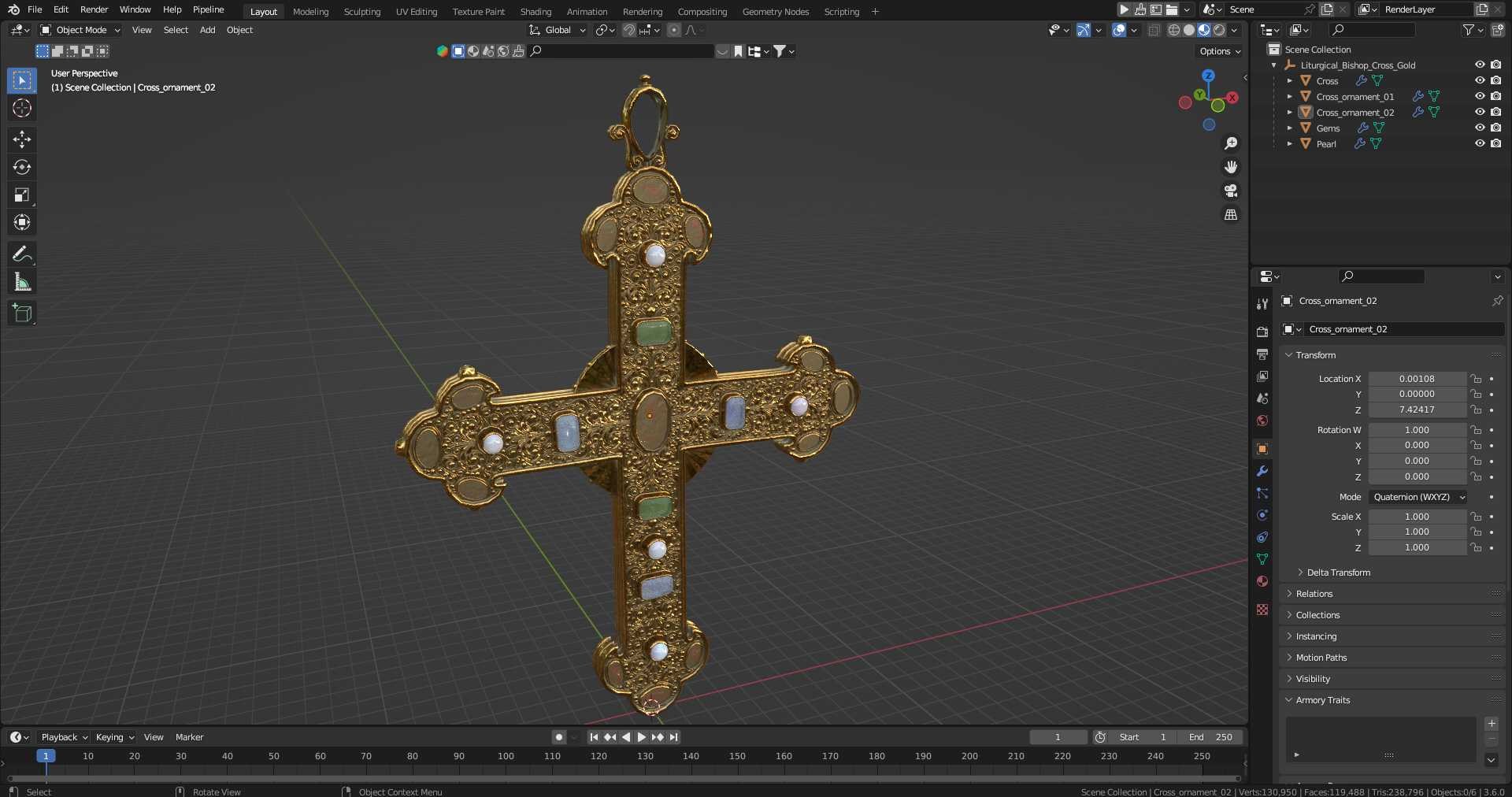Toggle the Rotation W lock icon
This screenshot has width=1512, height=797.
(1477, 430)
